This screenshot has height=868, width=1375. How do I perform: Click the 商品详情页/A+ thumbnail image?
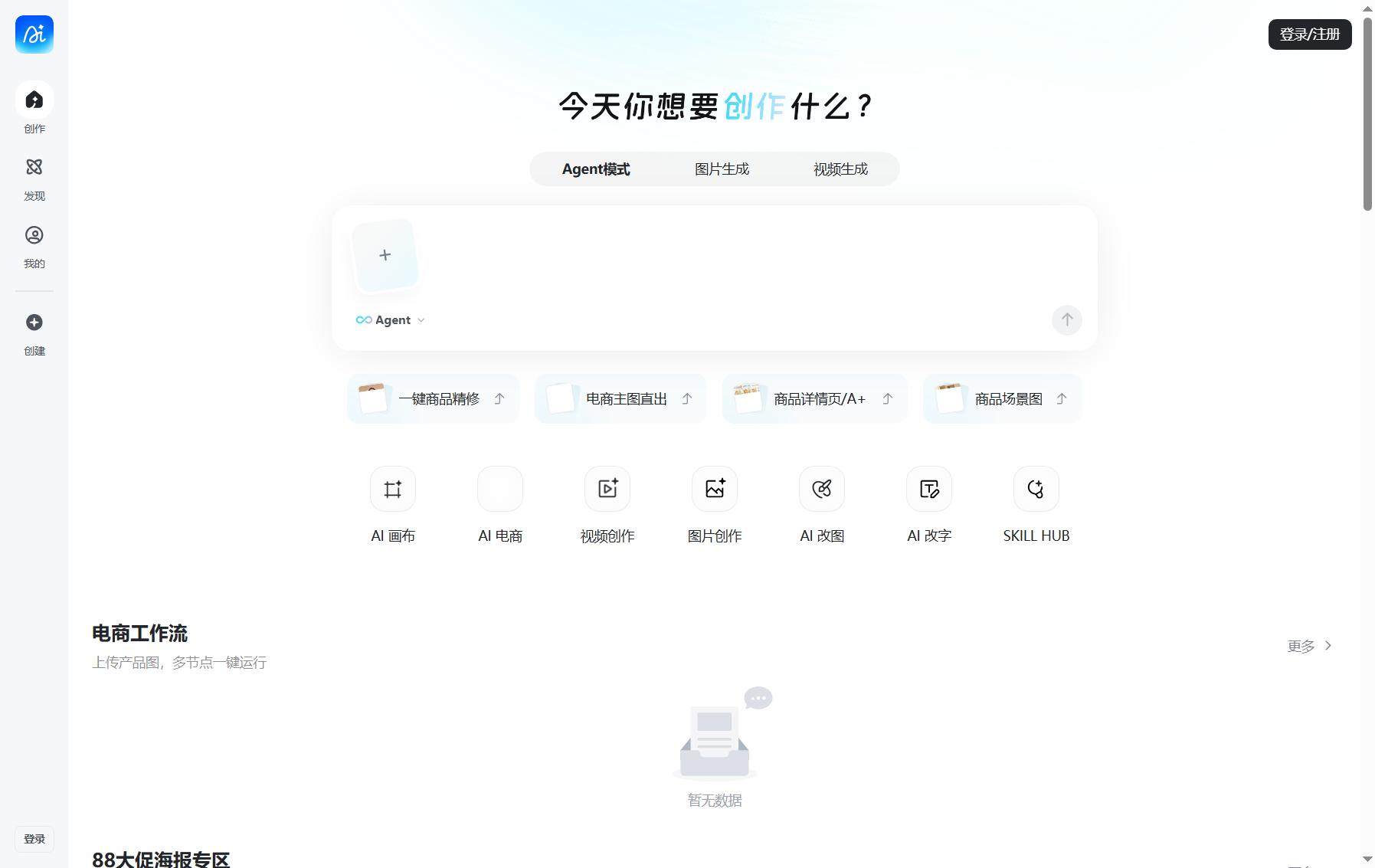(x=748, y=398)
